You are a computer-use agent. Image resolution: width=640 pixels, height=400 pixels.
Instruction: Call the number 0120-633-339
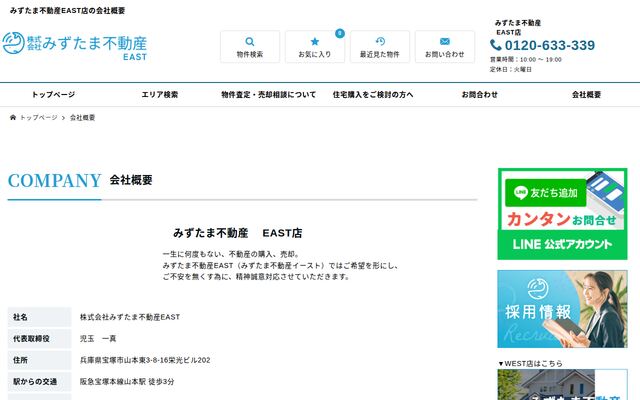tap(549, 45)
